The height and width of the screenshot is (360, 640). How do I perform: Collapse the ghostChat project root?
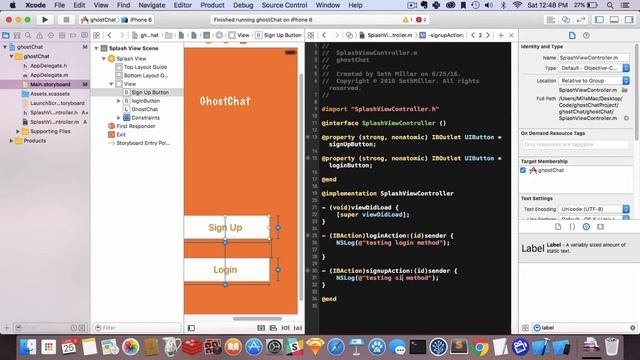[x=5, y=47]
